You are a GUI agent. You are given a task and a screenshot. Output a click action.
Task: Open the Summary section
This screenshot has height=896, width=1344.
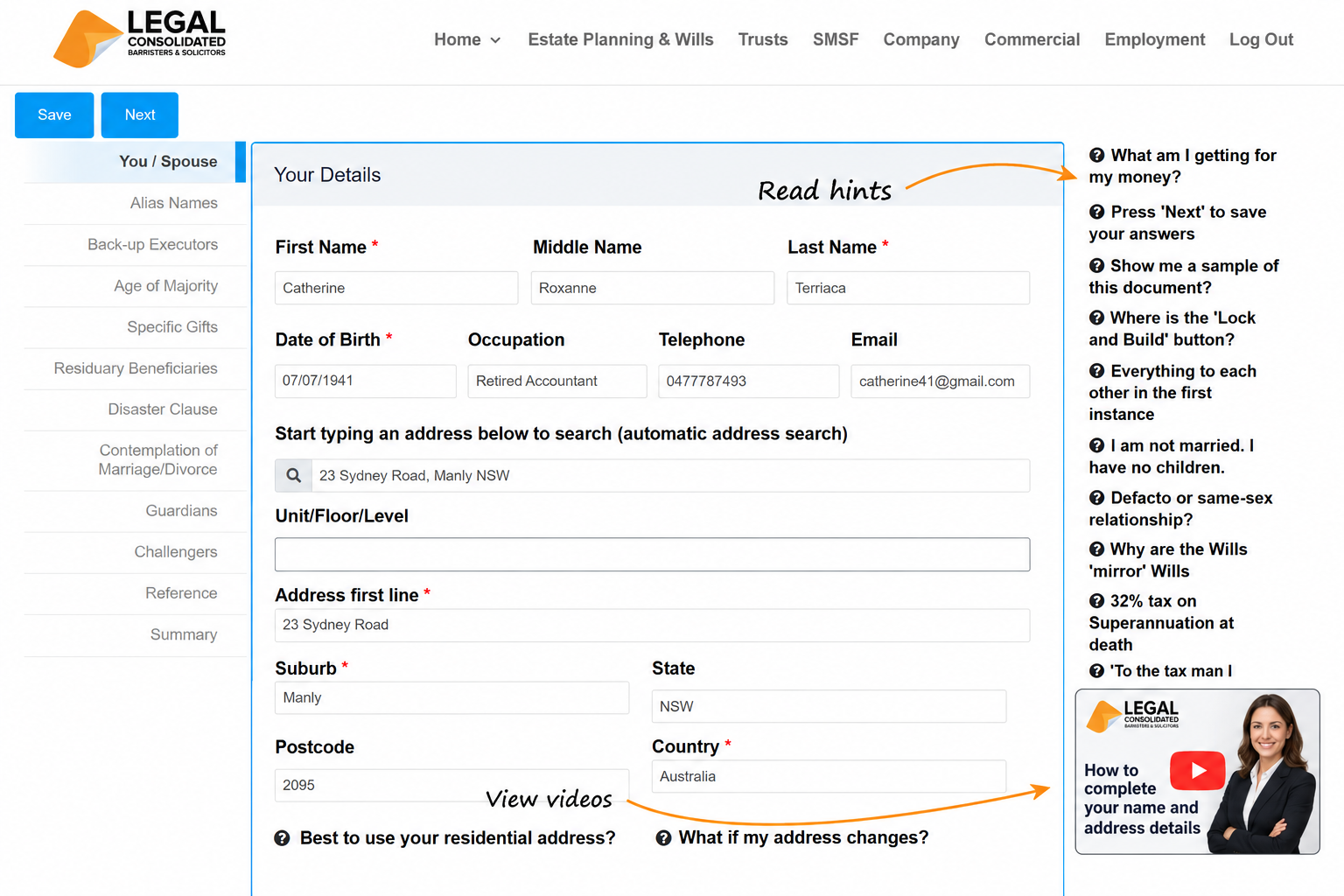pos(184,634)
